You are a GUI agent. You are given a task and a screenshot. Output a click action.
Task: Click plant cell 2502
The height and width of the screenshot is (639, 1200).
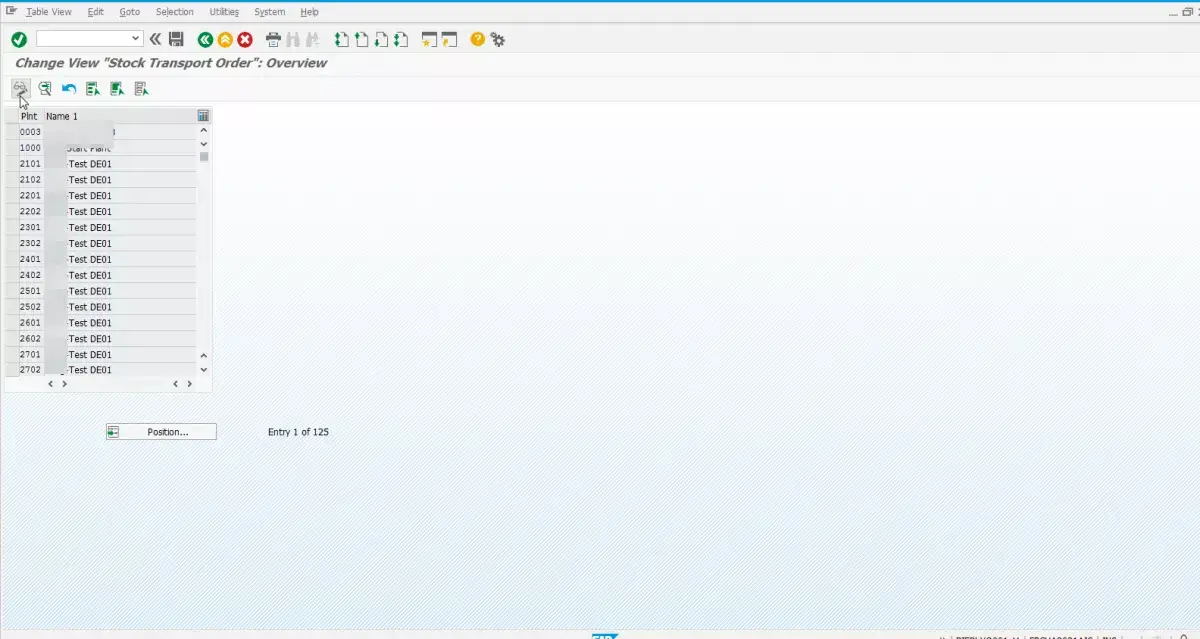point(31,307)
